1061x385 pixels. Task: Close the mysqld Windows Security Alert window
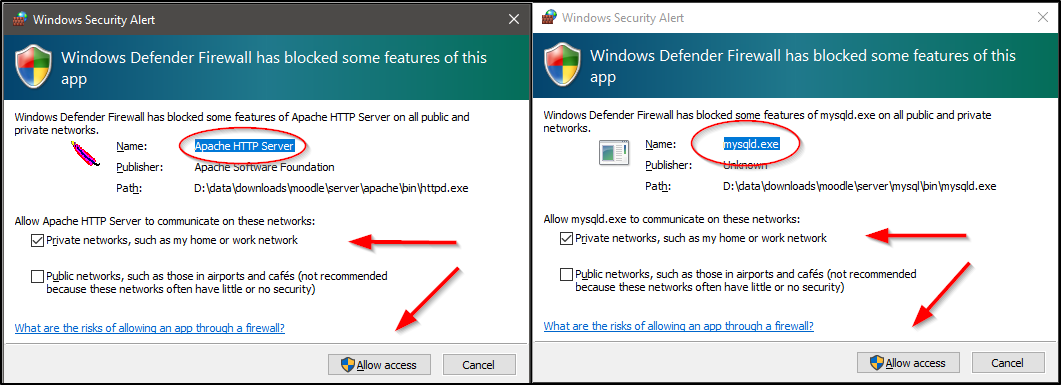(x=1043, y=17)
